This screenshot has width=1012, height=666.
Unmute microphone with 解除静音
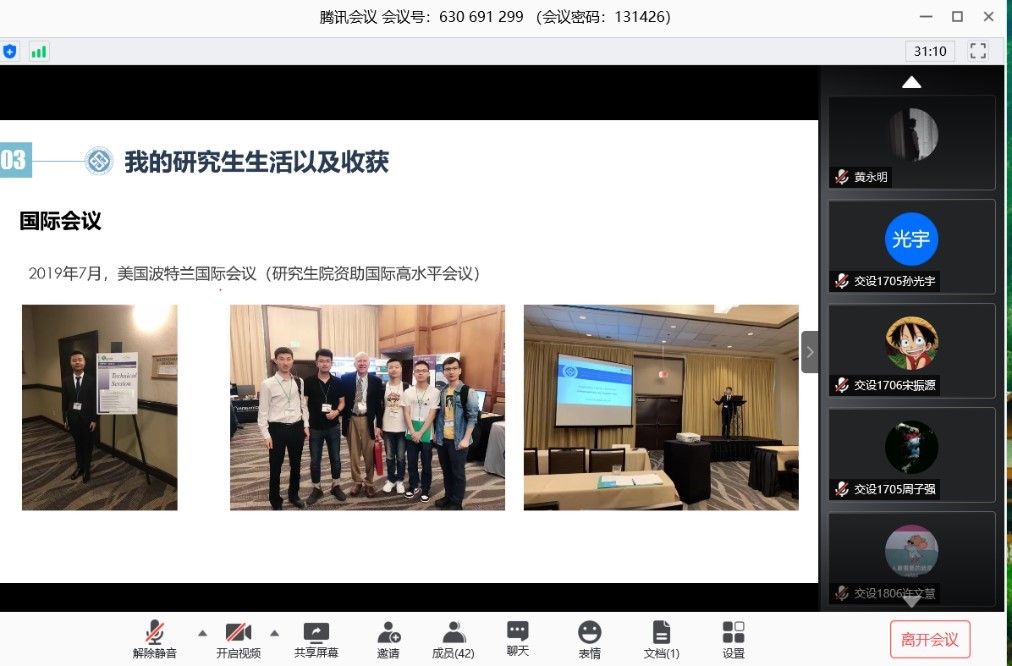click(155, 640)
